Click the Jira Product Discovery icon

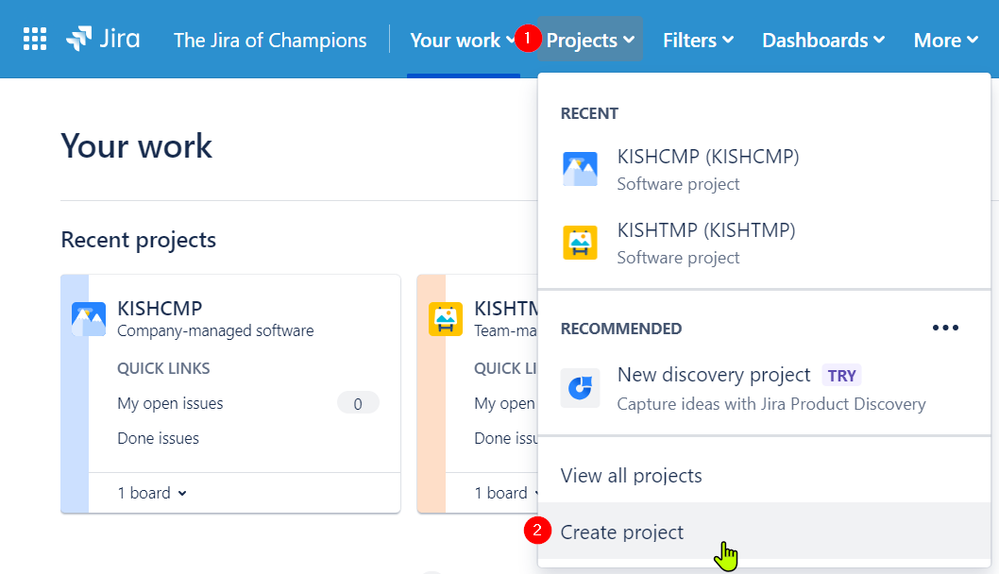580,388
